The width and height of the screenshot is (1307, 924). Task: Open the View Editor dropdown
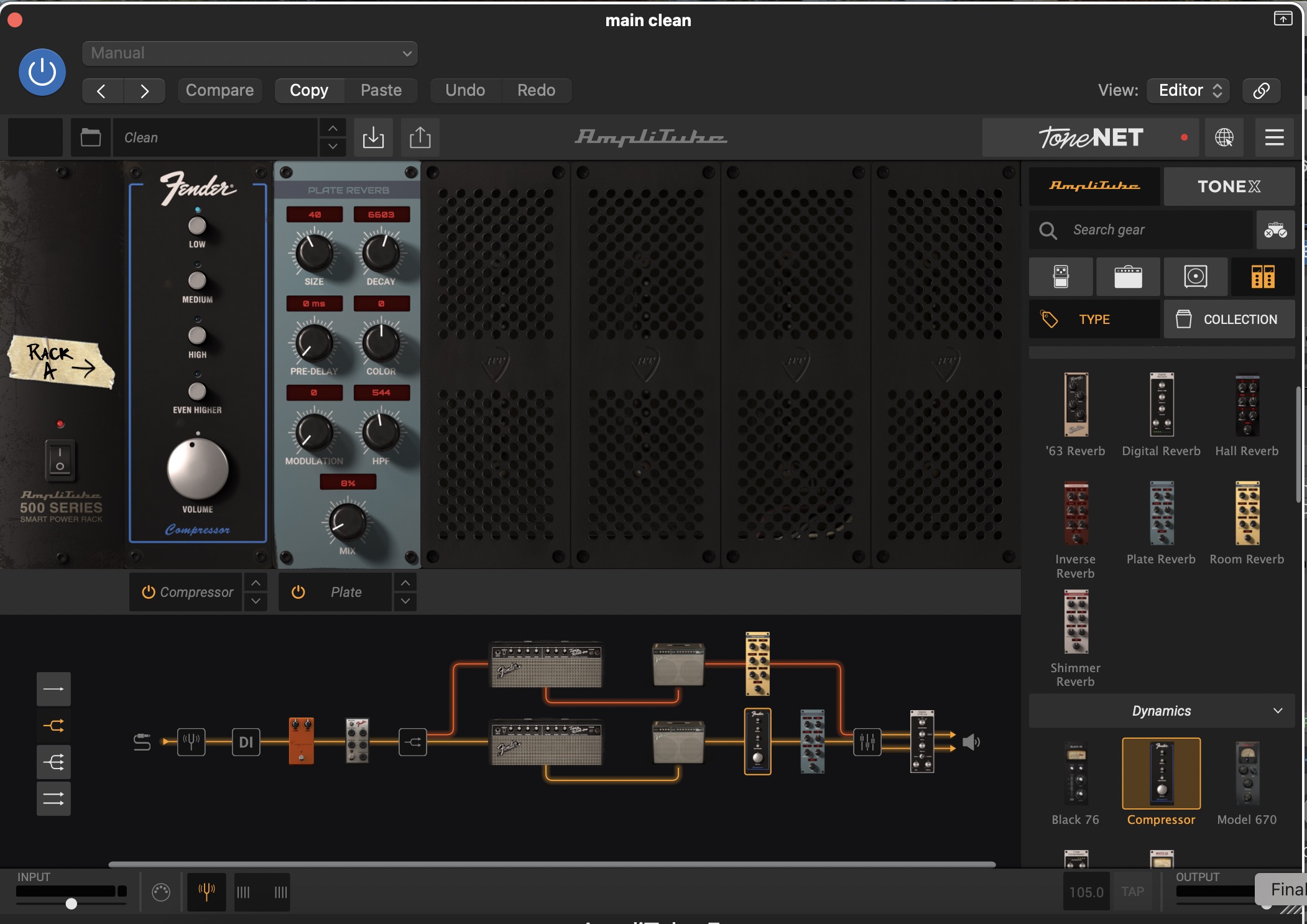point(1188,91)
